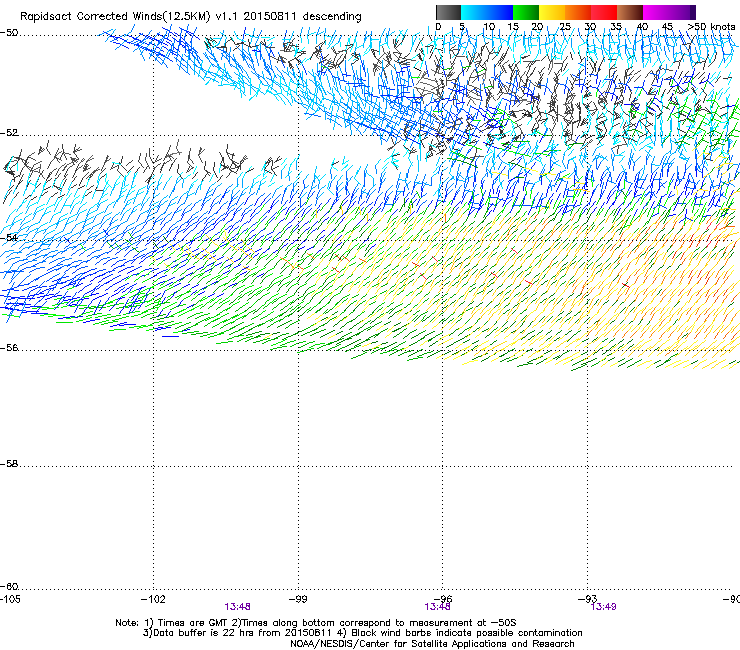The width and height of the screenshot is (740, 650).
Task: Click the gray 0-5 knots color segment
Action: [448, 12]
